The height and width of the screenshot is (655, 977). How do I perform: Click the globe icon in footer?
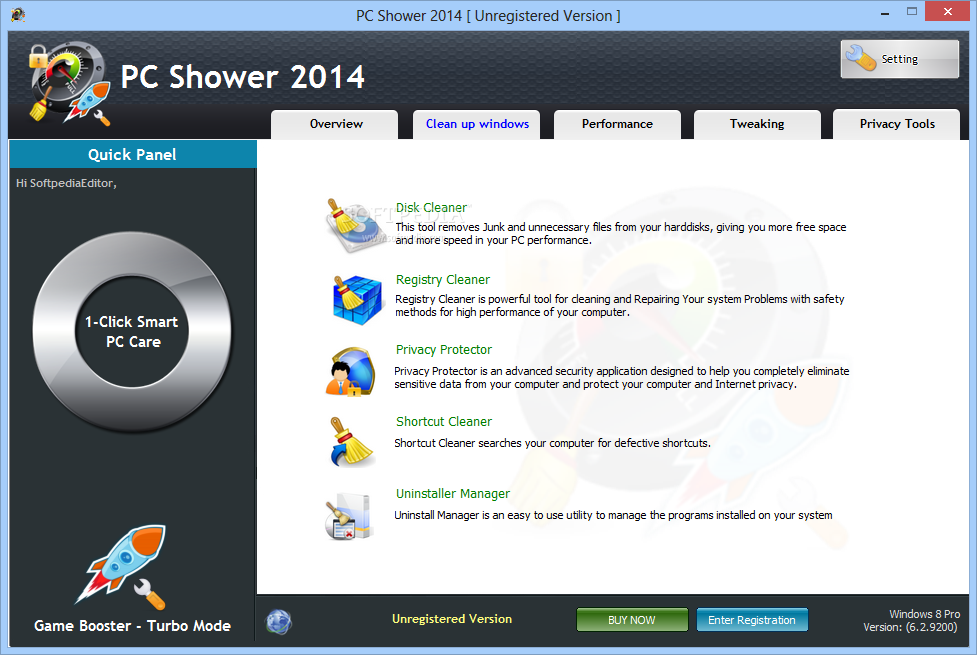279,621
